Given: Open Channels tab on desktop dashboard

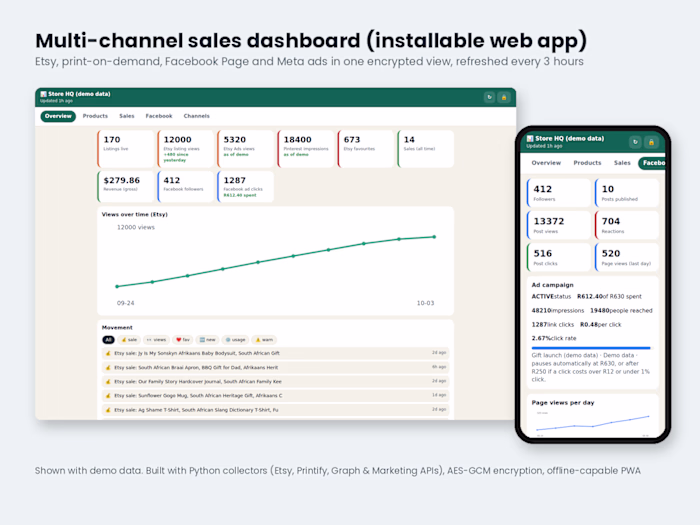Looking at the screenshot, I should coord(196,116).
